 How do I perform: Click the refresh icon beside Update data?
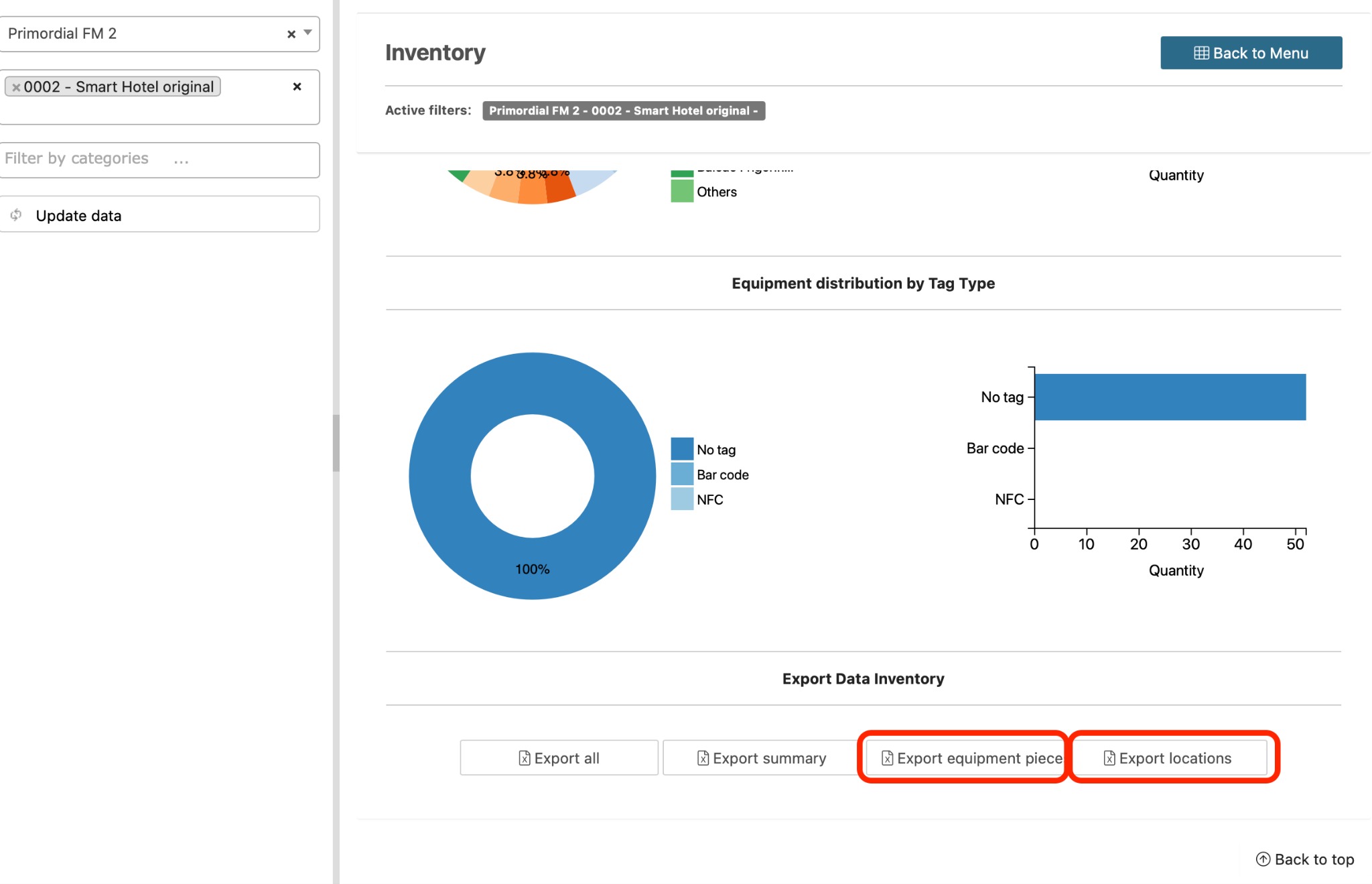[16, 215]
